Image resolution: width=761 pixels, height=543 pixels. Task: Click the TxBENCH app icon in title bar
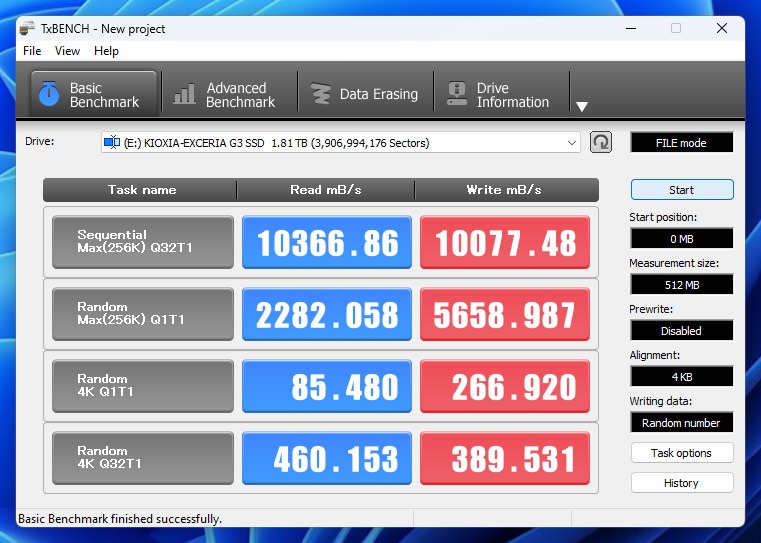pyautogui.click(x=27, y=29)
